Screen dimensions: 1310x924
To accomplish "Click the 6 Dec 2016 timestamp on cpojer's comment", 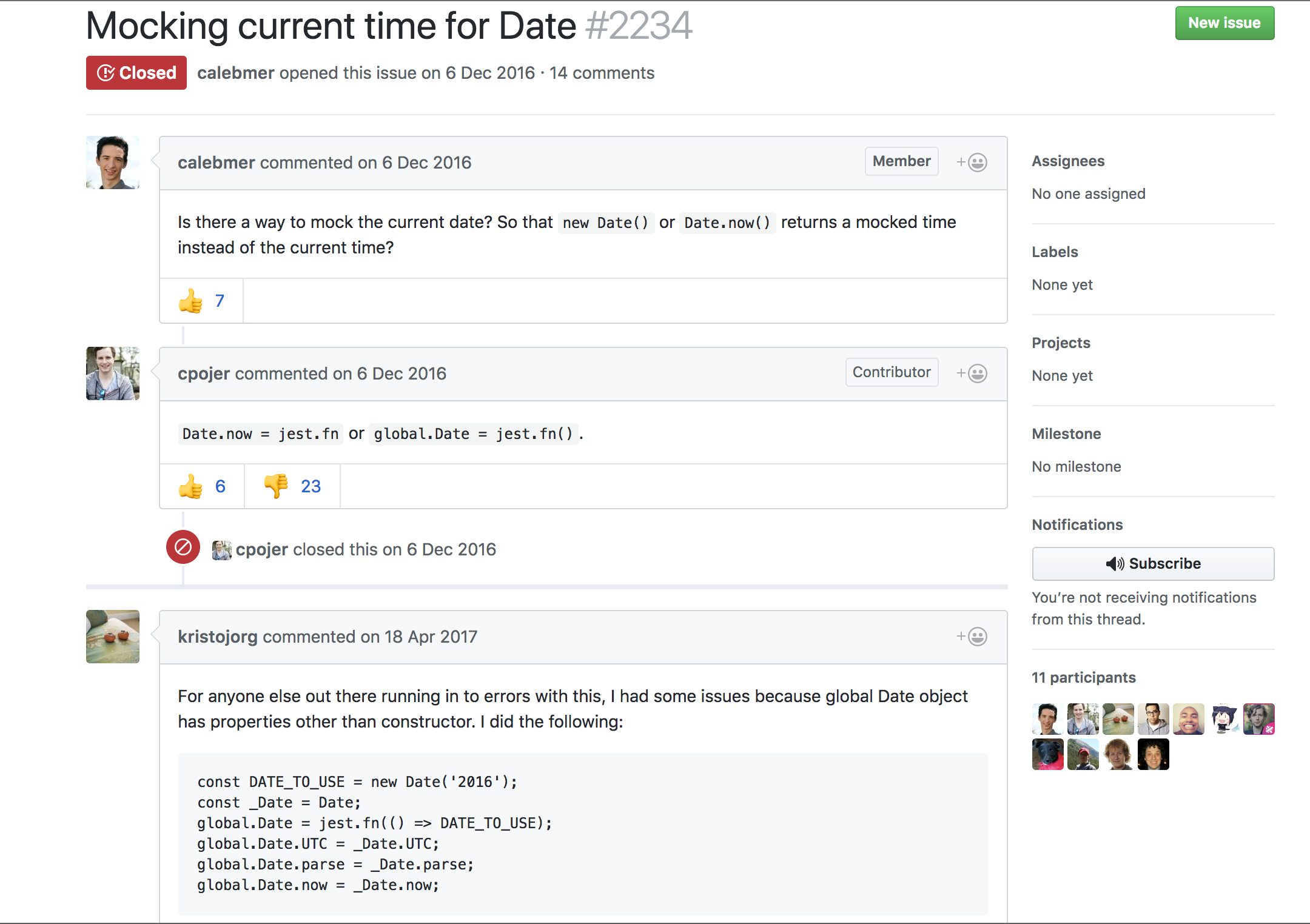I will point(401,373).
